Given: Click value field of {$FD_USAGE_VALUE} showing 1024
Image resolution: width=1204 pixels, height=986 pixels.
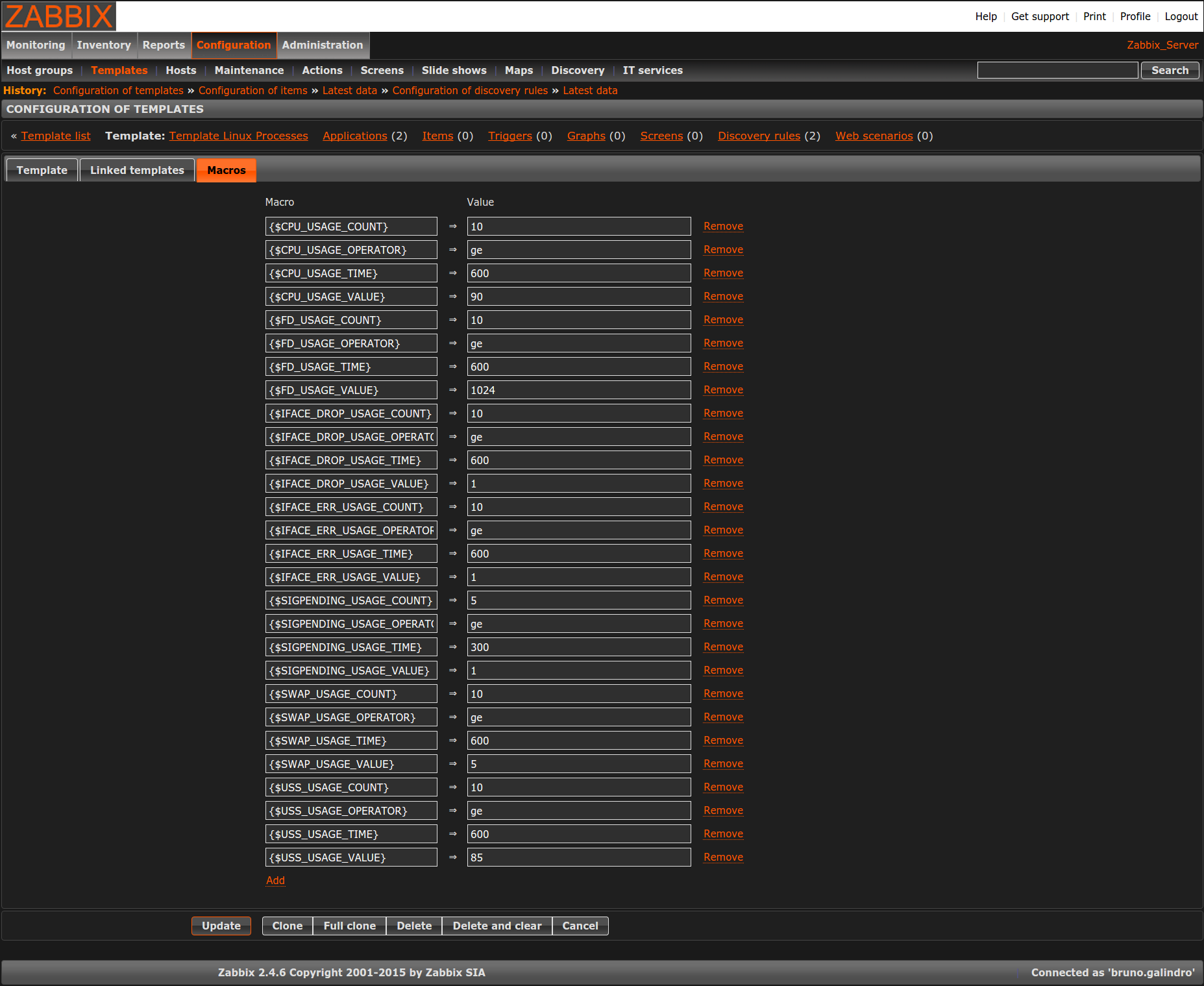Looking at the screenshot, I should click(579, 390).
